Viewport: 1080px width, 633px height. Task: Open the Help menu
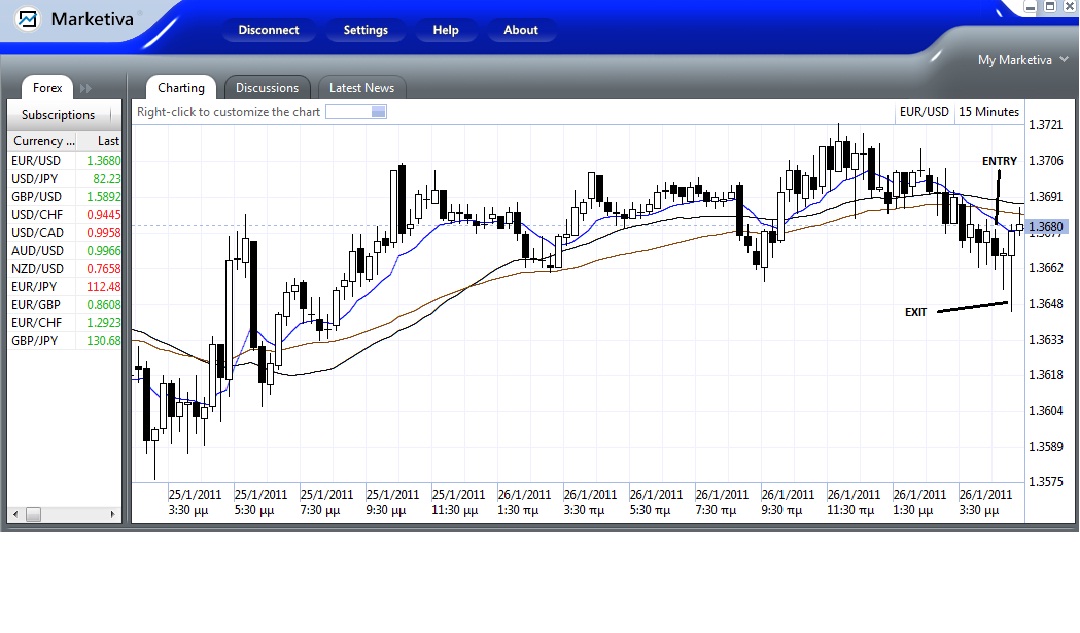[x=446, y=30]
